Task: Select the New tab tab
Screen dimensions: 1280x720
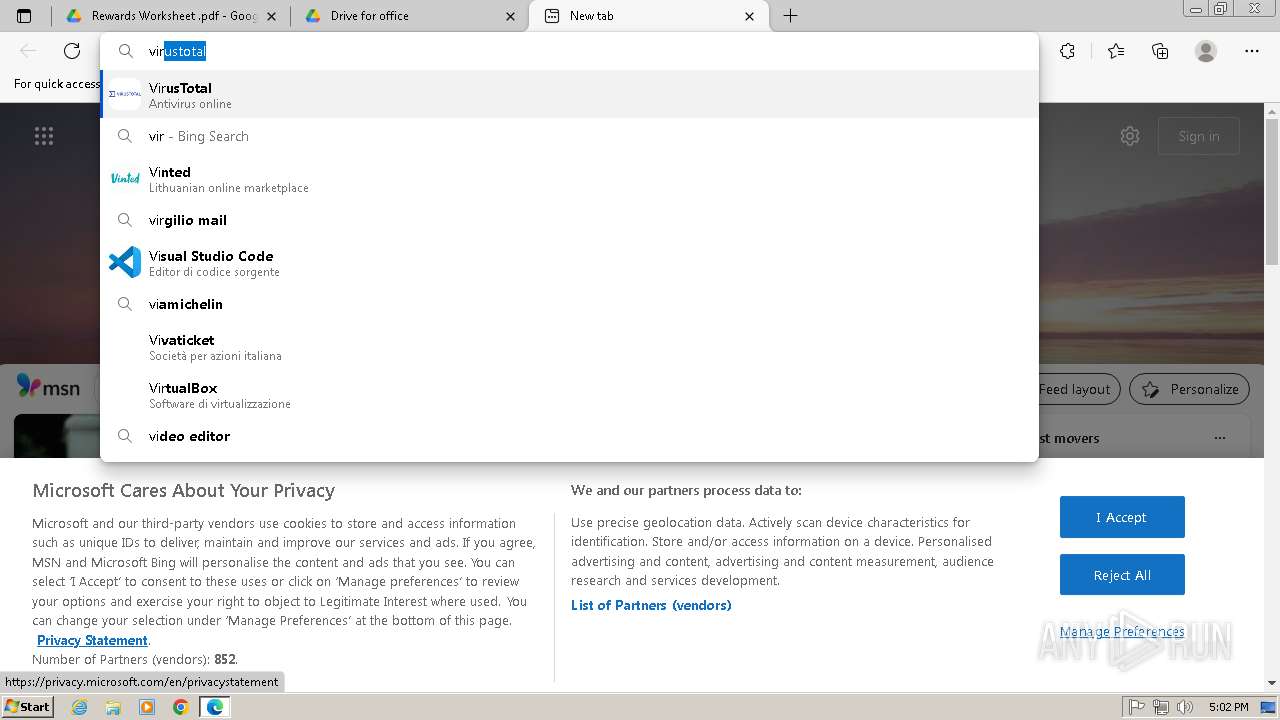Action: coord(648,16)
